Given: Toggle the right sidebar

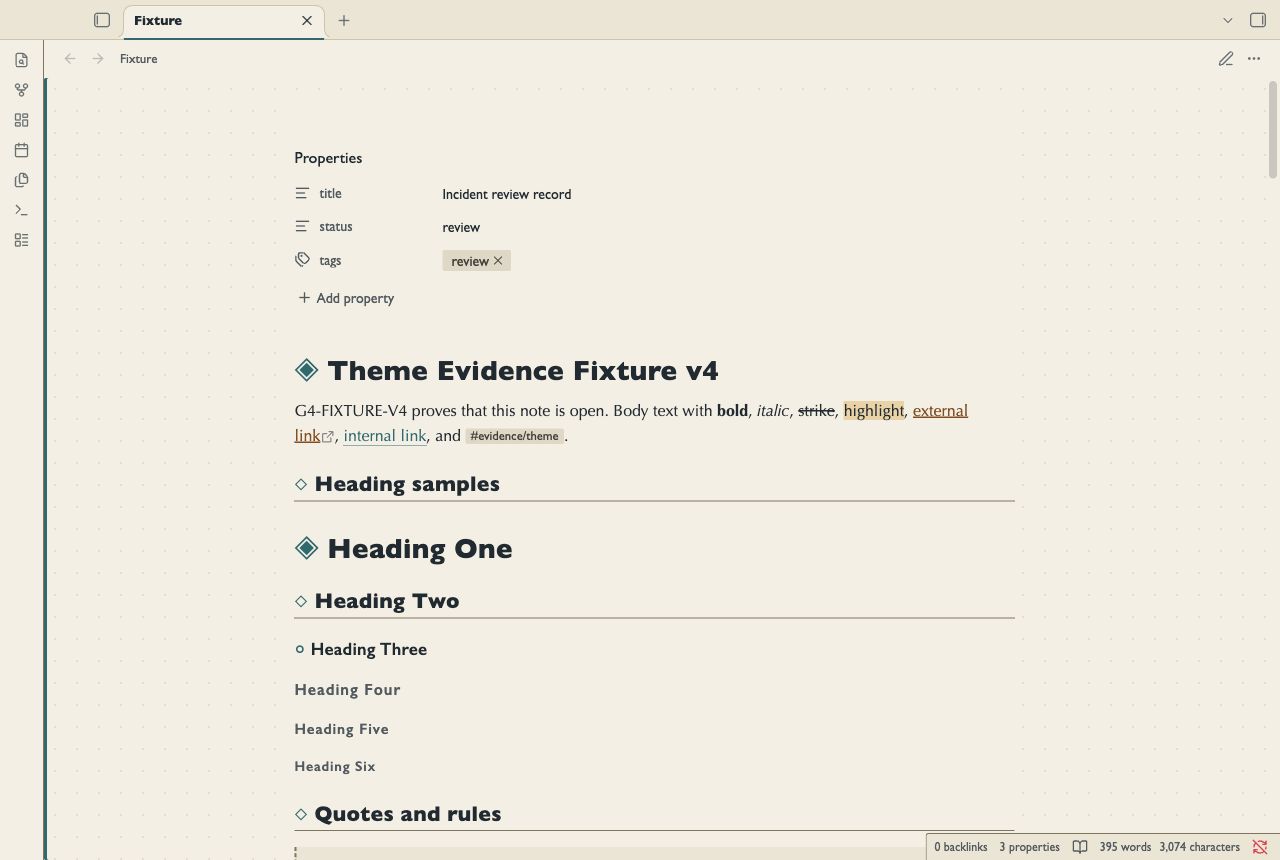Looking at the screenshot, I should [x=1258, y=20].
